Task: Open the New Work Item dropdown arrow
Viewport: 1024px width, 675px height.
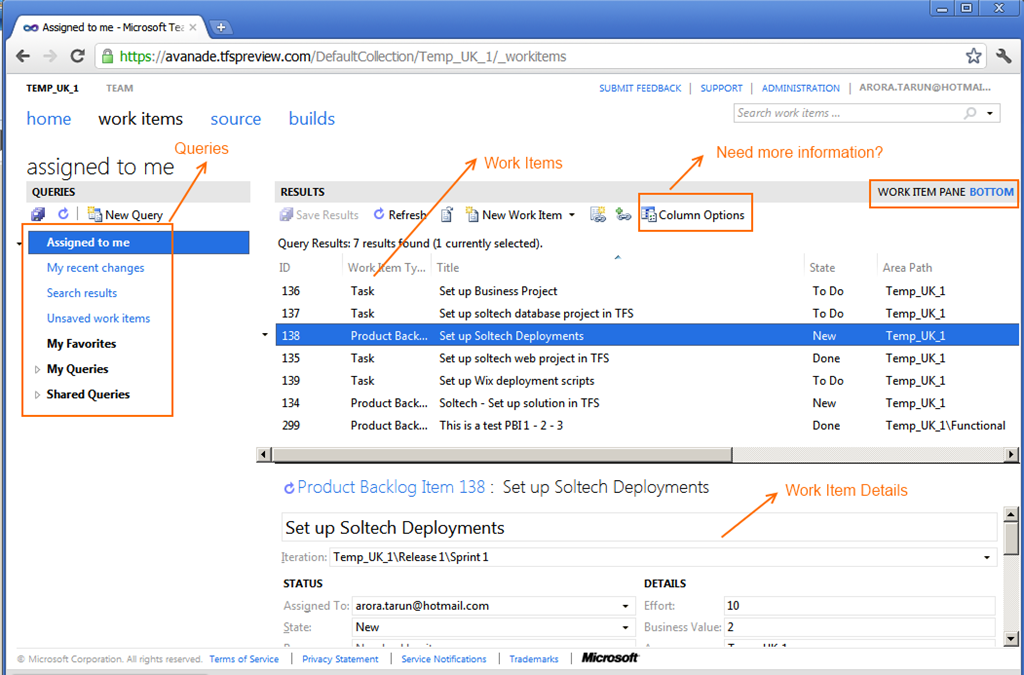Action: 572,215
